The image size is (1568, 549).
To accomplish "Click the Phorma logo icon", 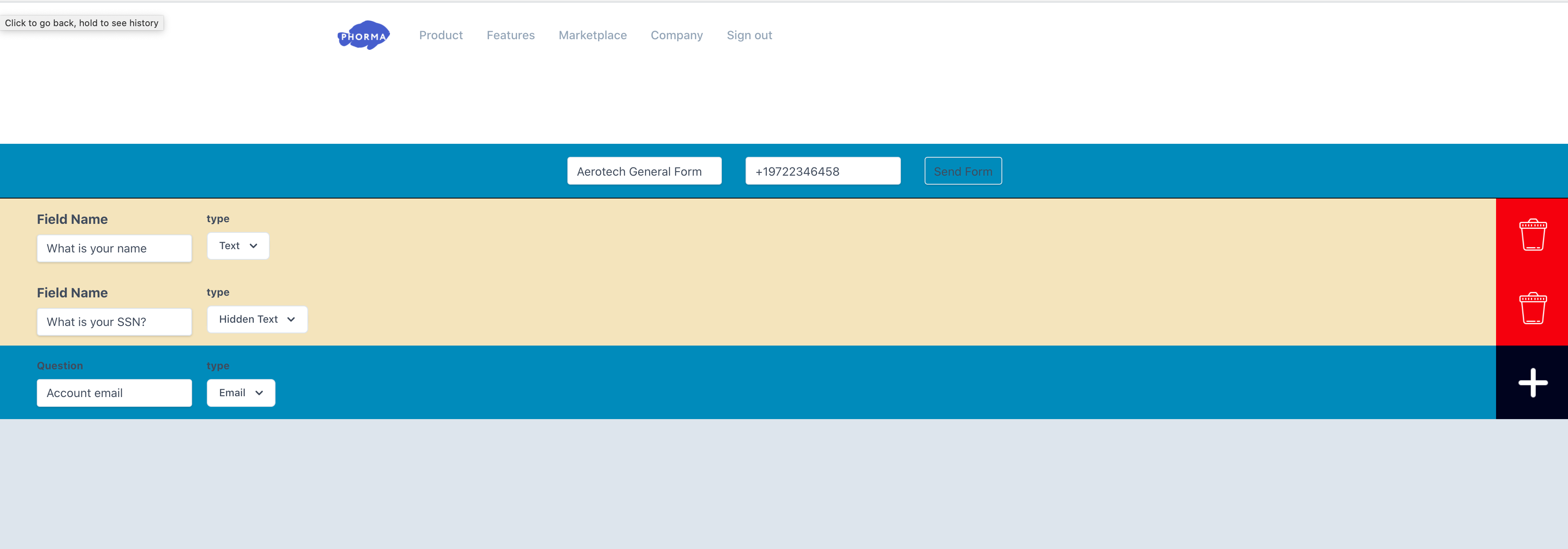I will point(363,35).
